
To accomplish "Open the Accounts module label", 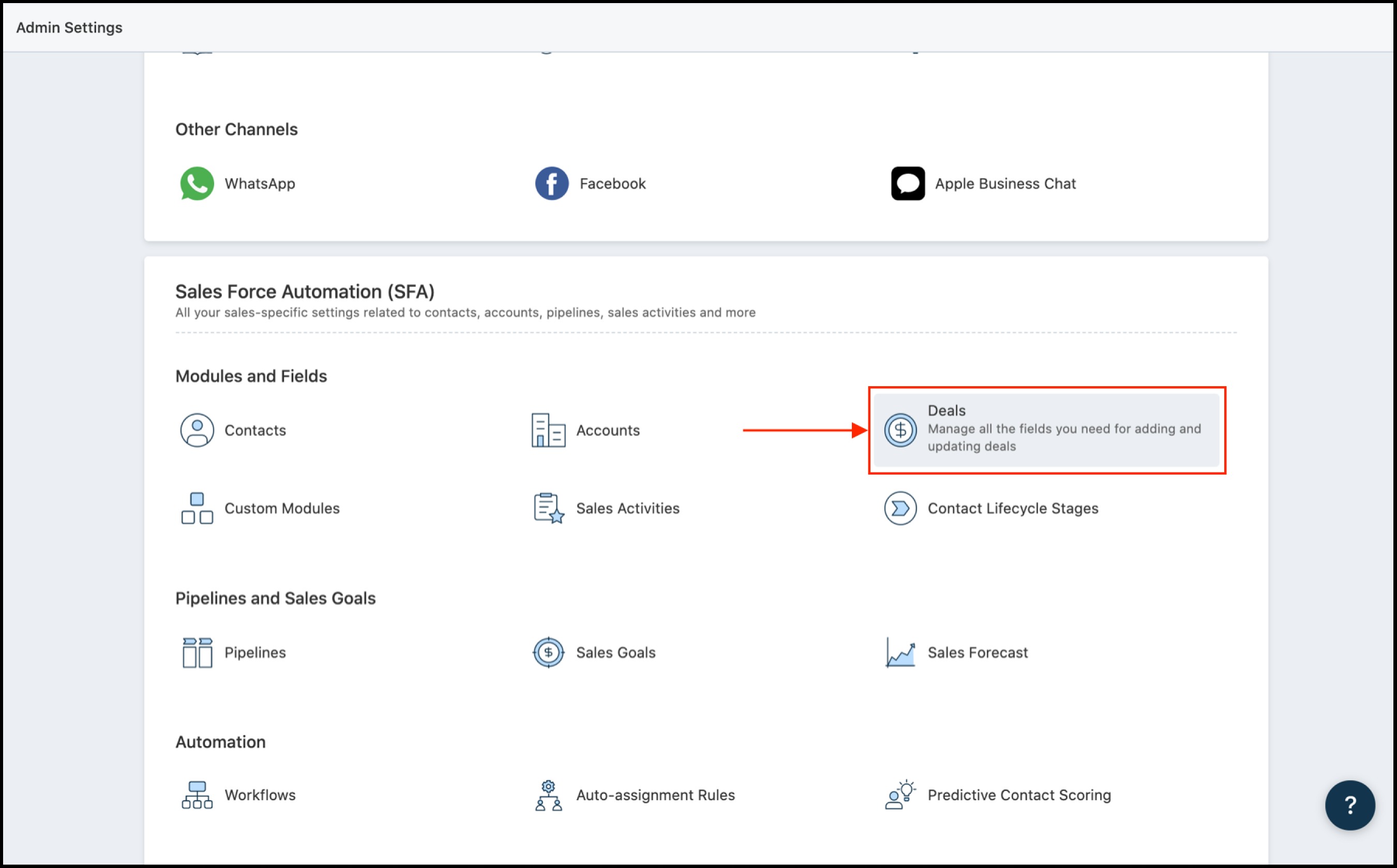I will coord(608,430).
